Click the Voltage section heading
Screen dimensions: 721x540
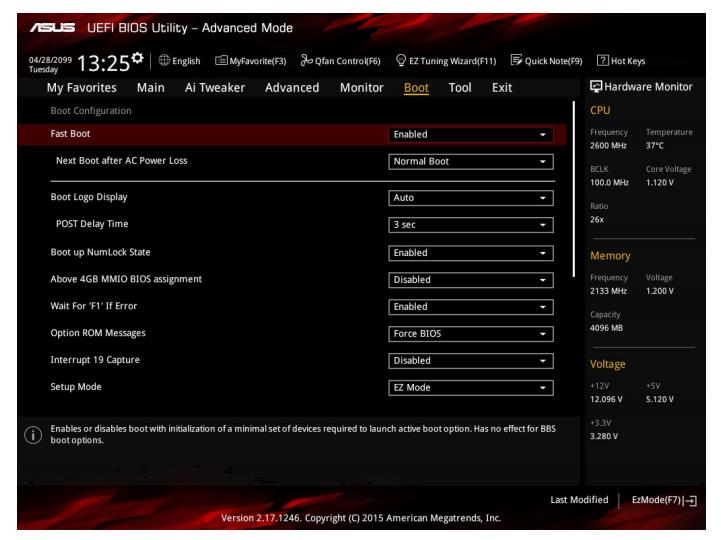click(x=607, y=364)
